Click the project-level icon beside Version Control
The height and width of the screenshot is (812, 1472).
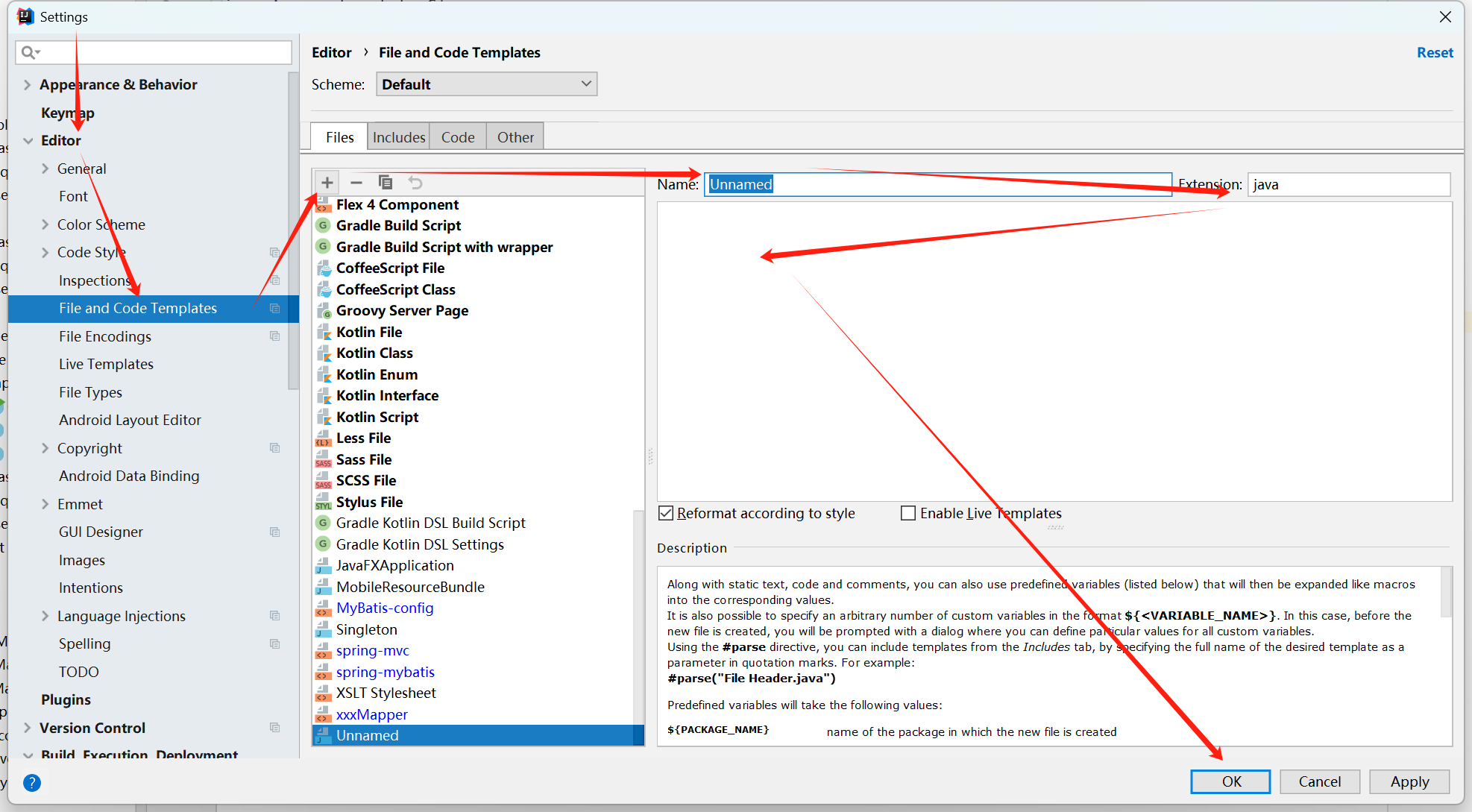pos(274,728)
